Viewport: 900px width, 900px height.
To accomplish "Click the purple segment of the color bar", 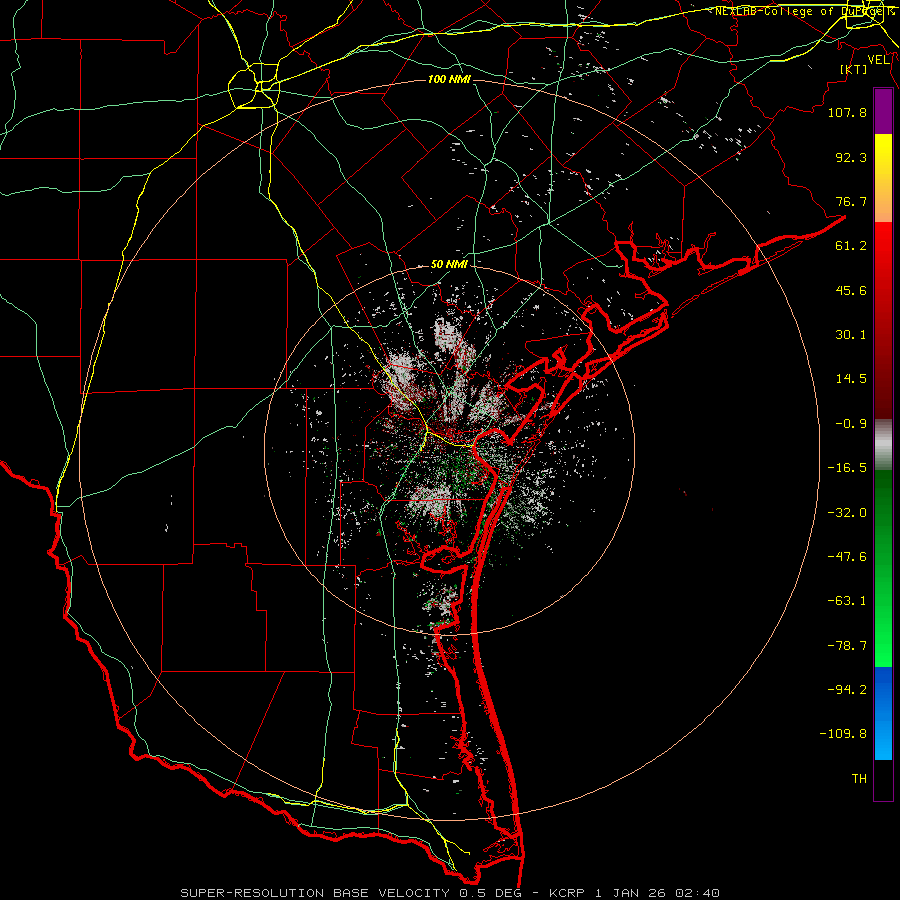I will click(883, 111).
